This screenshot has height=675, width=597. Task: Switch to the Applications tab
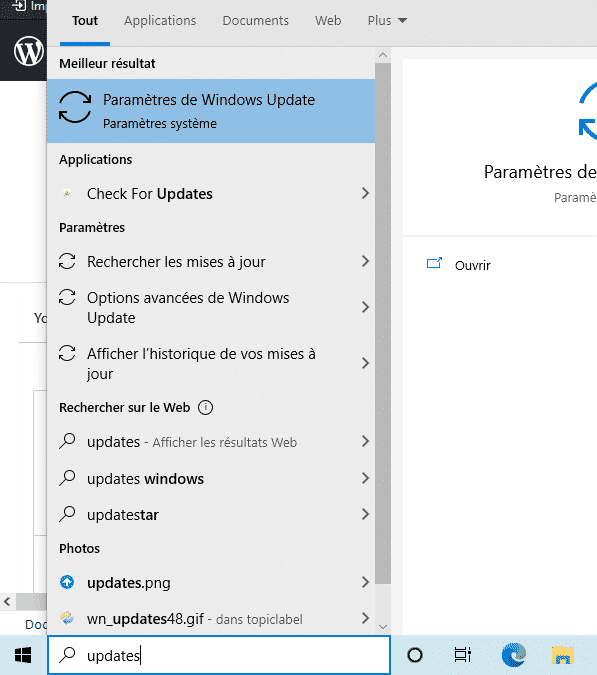[x=160, y=21]
